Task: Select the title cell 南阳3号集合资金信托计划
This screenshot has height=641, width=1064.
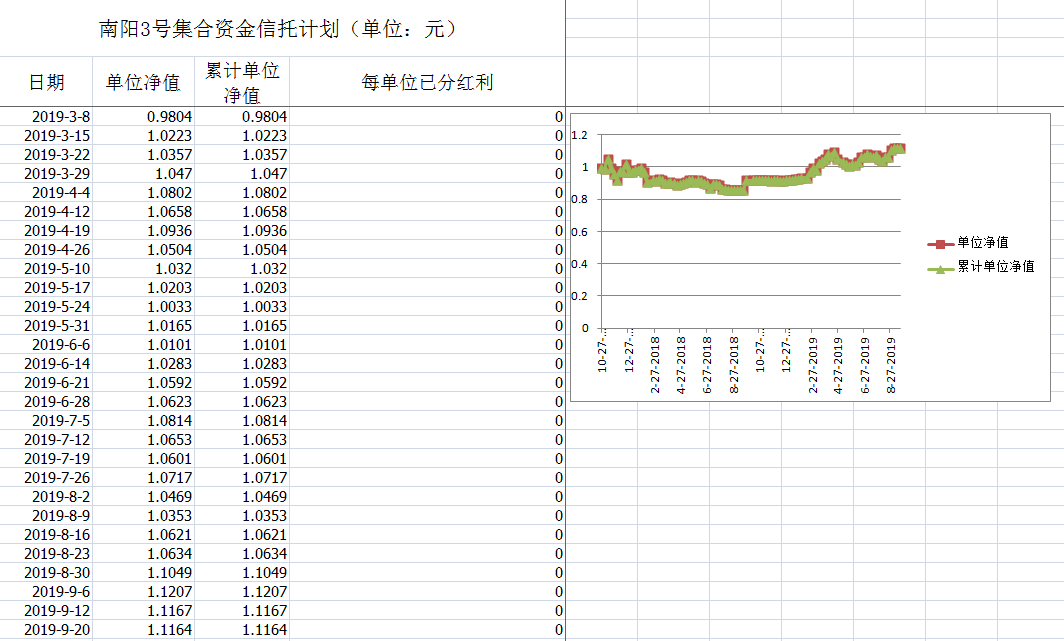Action: [282, 28]
